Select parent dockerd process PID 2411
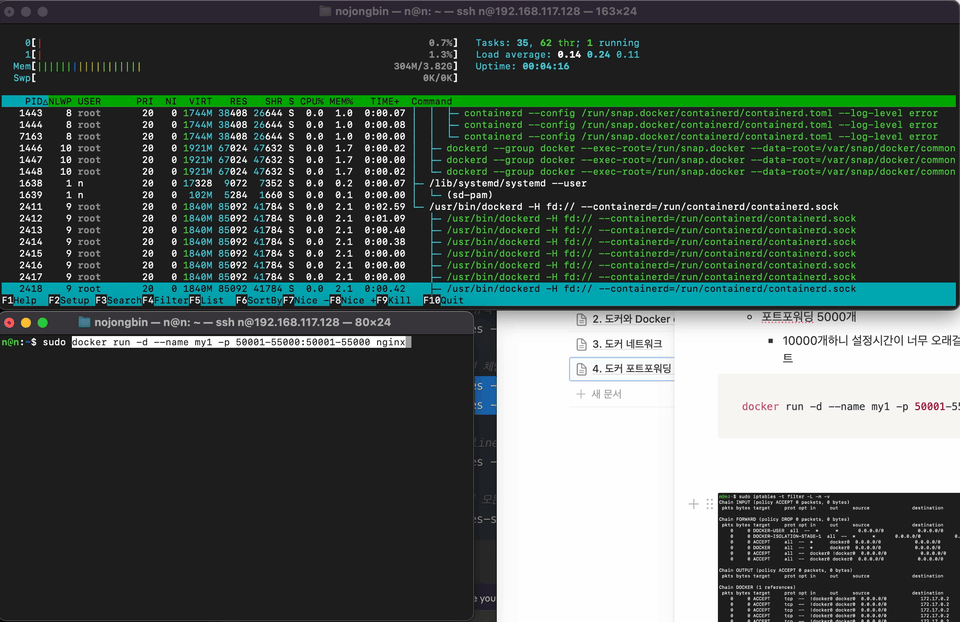Viewport: 960px width, 622px height. pyautogui.click(x=479, y=207)
